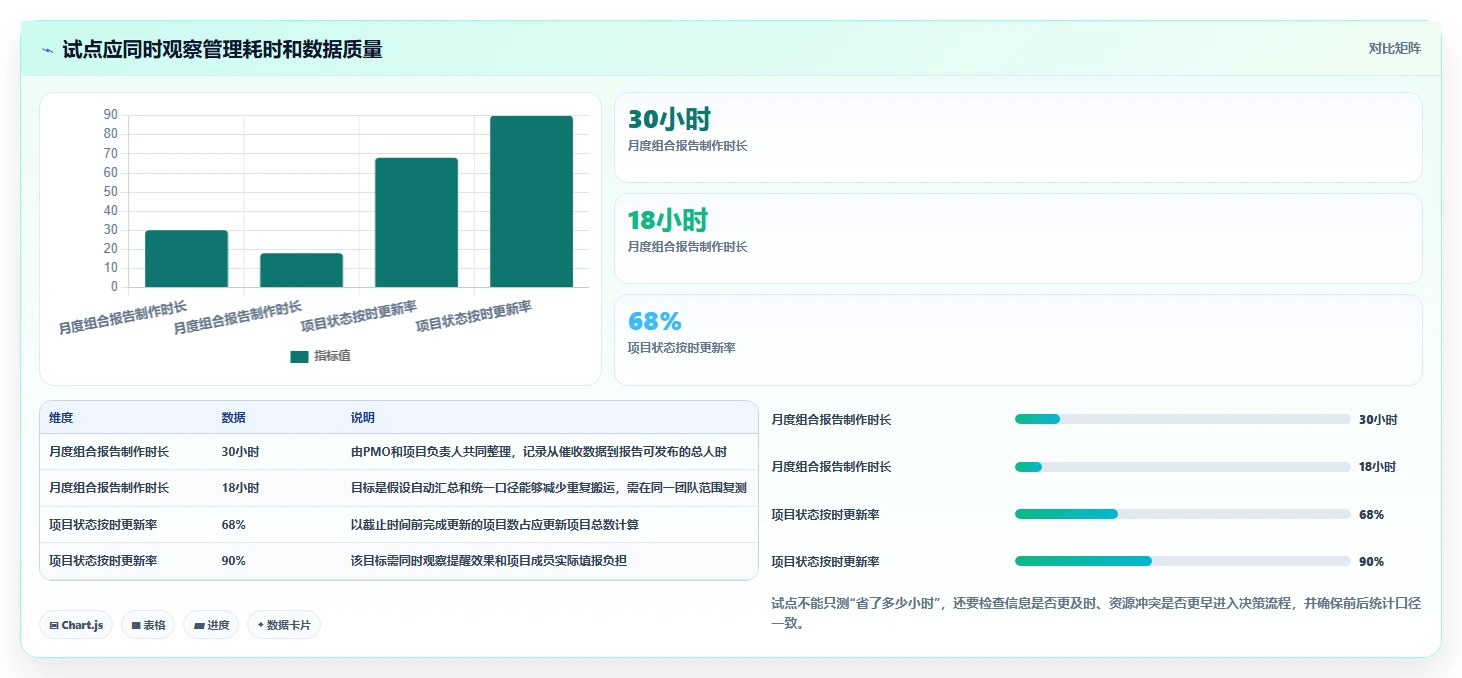1462x678 pixels.
Task: Open the 68% data card
Action: [x=1018, y=339]
